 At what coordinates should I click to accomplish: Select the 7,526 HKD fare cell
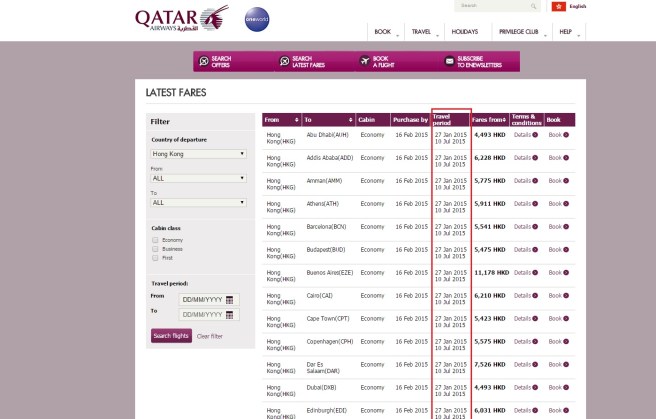click(x=490, y=365)
